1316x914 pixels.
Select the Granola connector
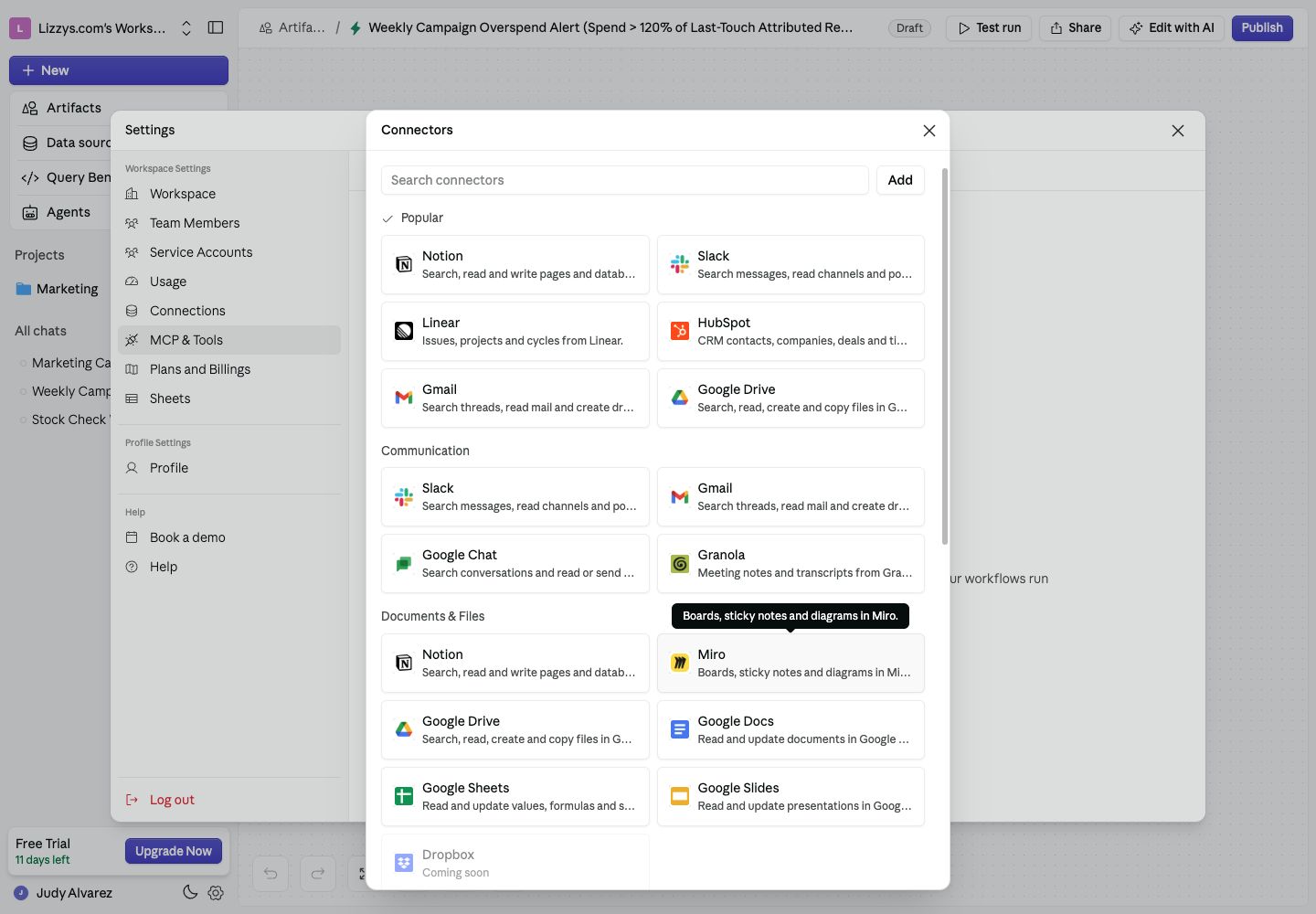pyautogui.click(x=791, y=563)
